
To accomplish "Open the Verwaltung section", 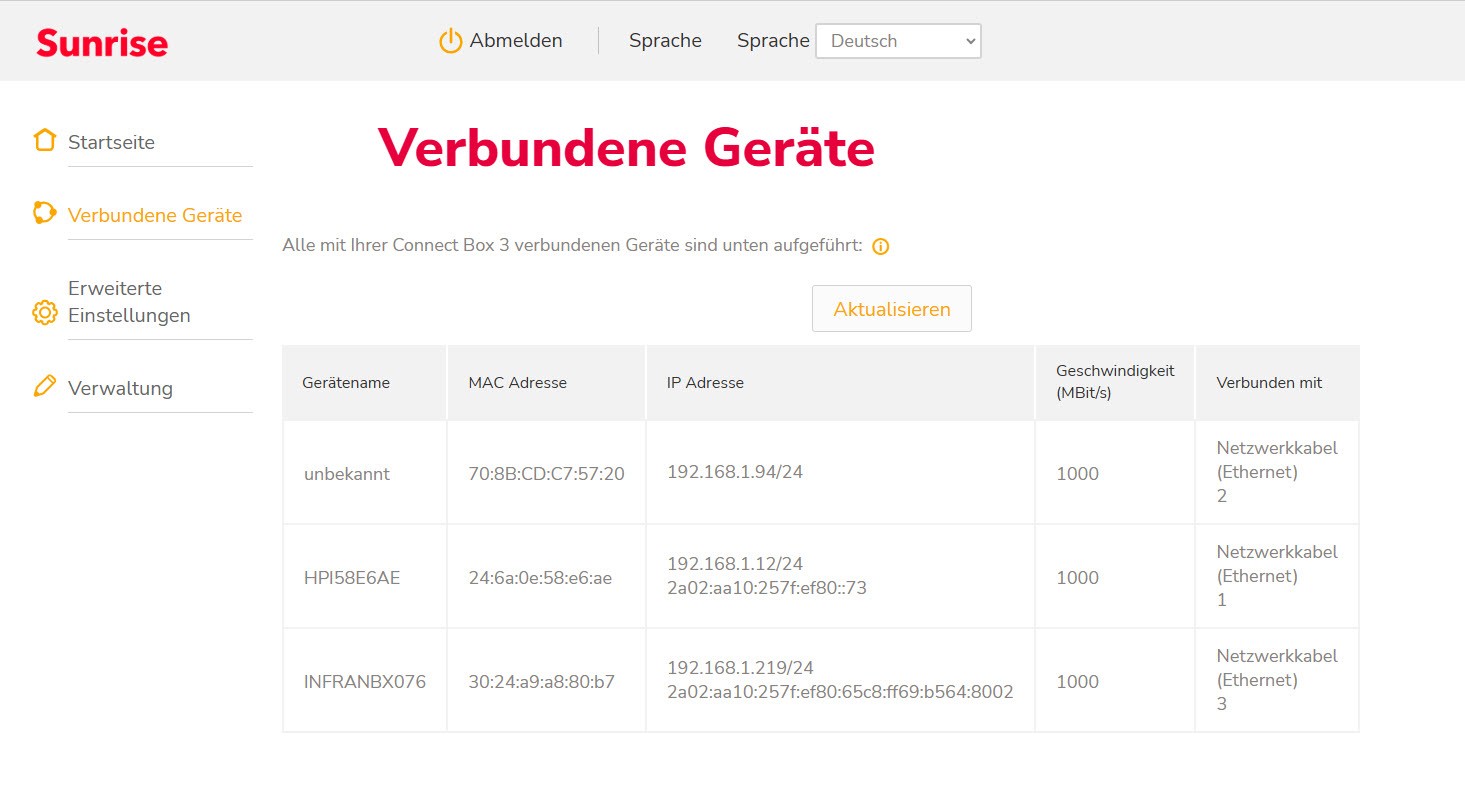I will [120, 388].
